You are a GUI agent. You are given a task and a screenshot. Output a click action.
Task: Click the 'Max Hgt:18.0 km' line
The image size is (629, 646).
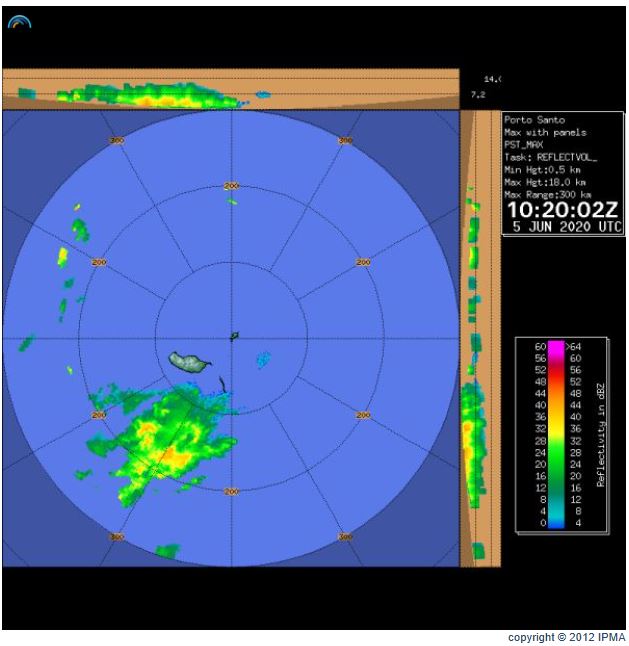545,182
